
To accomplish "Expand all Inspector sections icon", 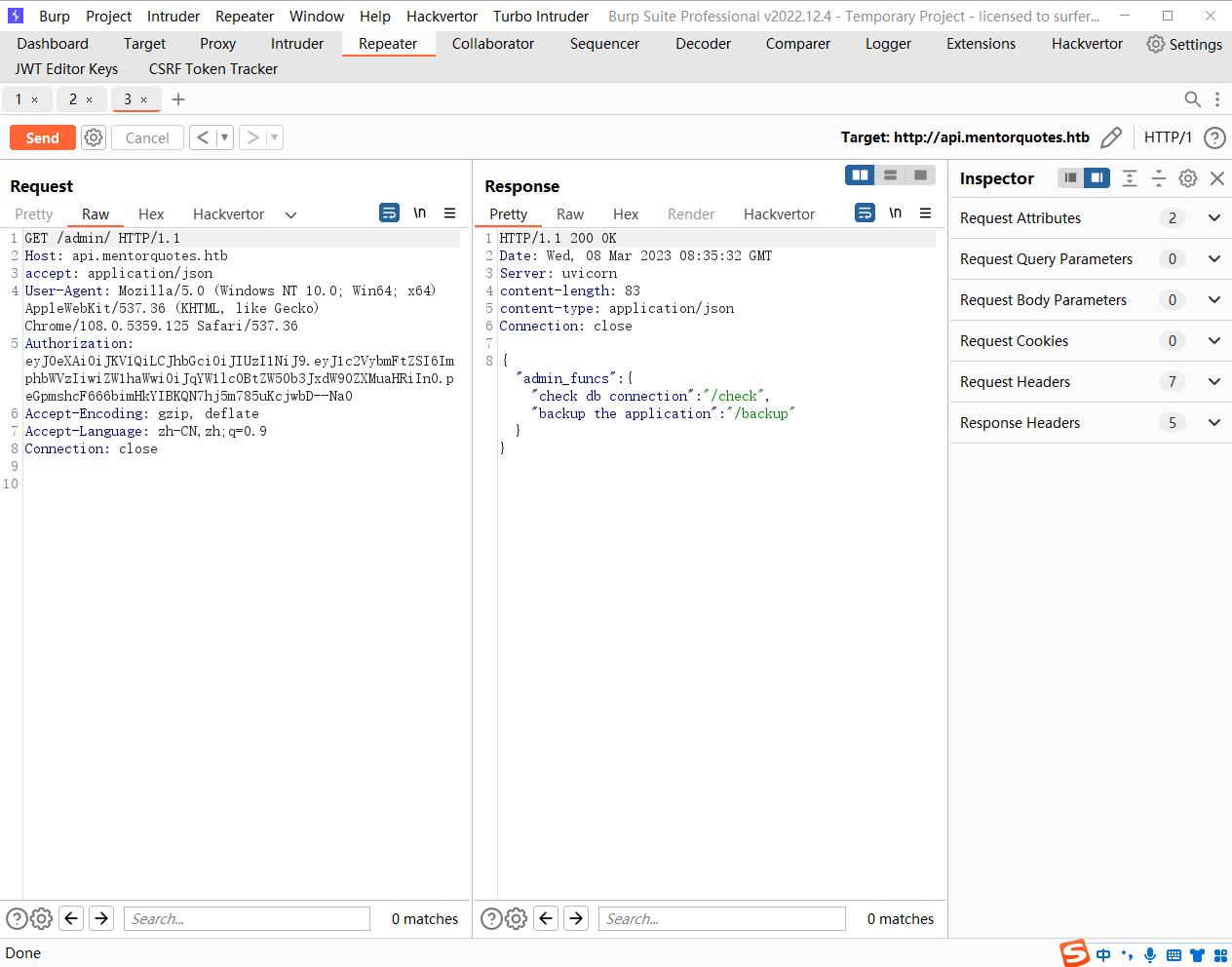I will click(x=1130, y=178).
